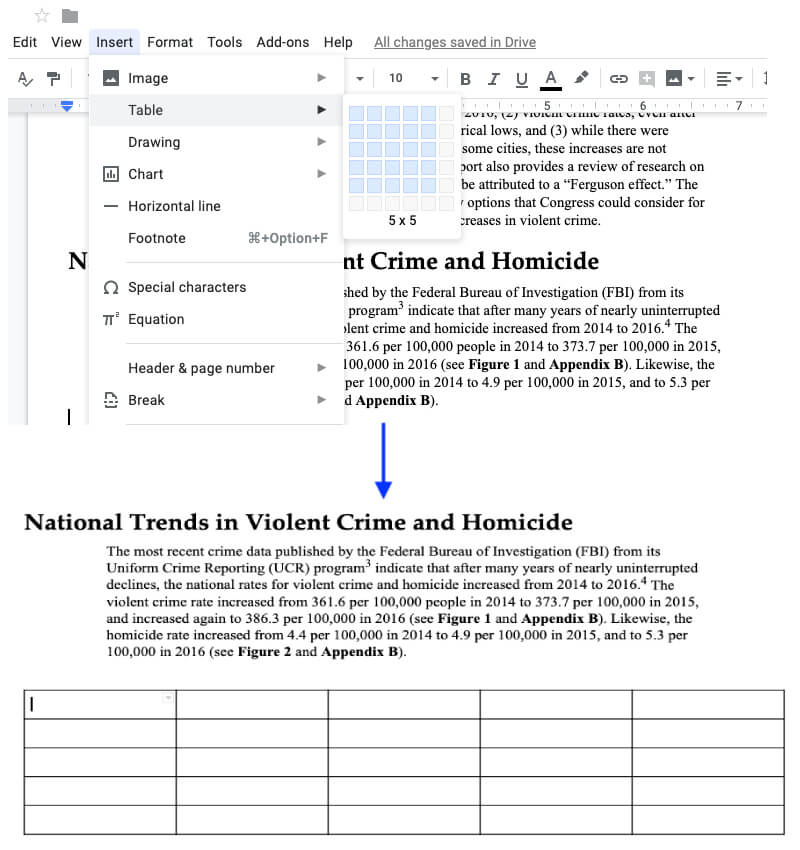Open the Format menu
The height and width of the screenshot is (850, 800).
[x=170, y=42]
